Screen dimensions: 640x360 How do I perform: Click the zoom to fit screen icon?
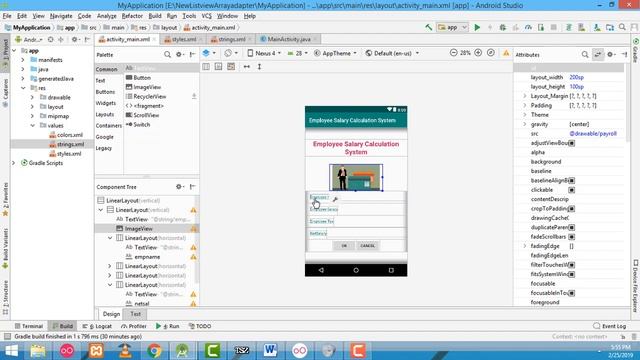491,53
